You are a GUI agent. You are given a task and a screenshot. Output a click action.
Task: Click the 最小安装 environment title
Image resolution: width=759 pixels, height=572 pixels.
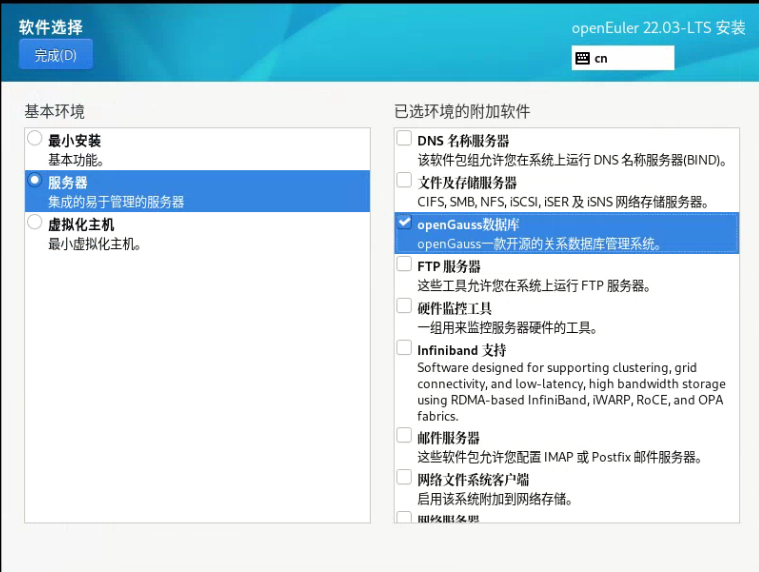tap(75, 141)
